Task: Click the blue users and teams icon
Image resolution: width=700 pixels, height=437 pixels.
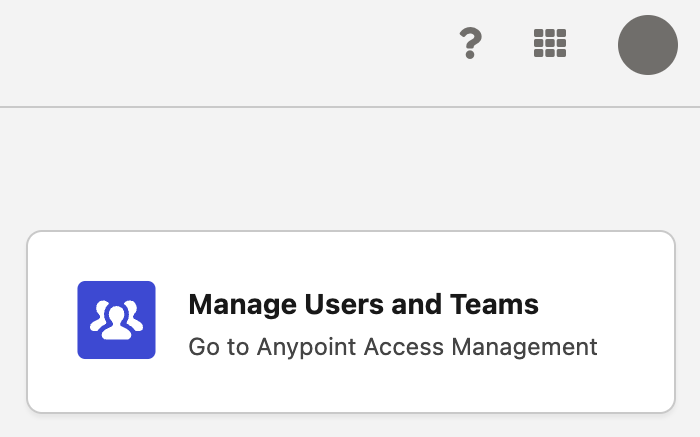Action: (x=116, y=320)
